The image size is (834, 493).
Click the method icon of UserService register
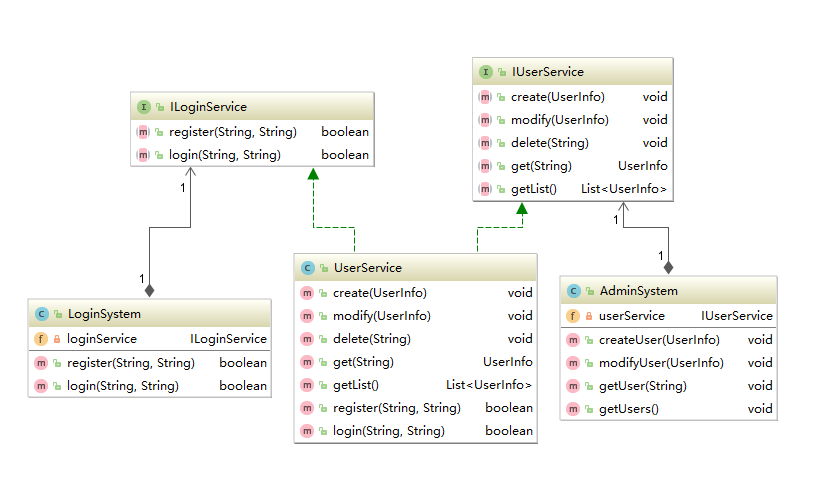[x=307, y=408]
